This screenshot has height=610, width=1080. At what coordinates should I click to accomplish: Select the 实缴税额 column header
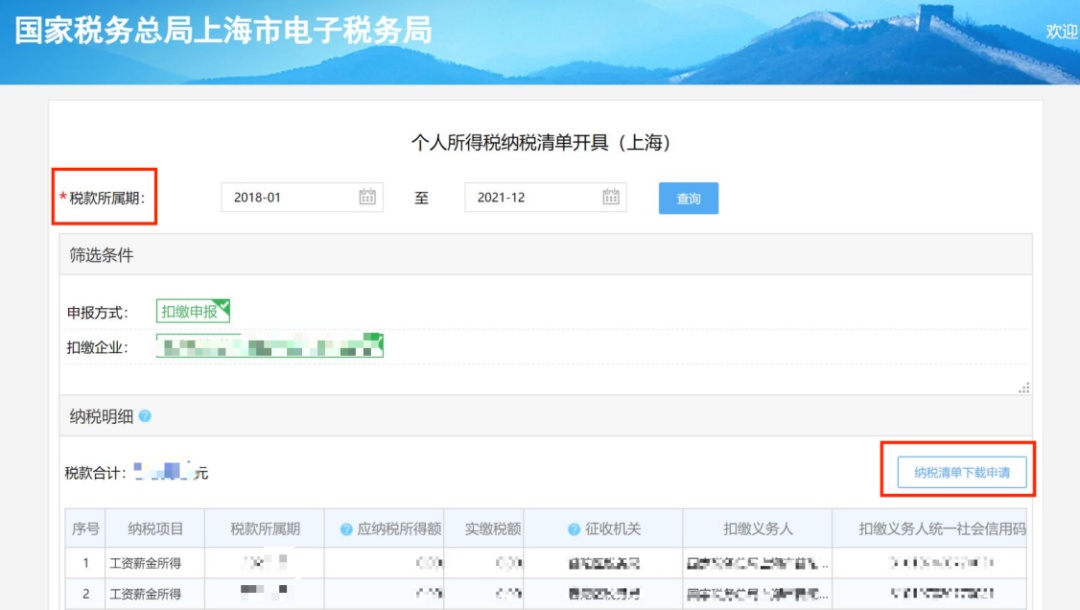tap(493, 529)
